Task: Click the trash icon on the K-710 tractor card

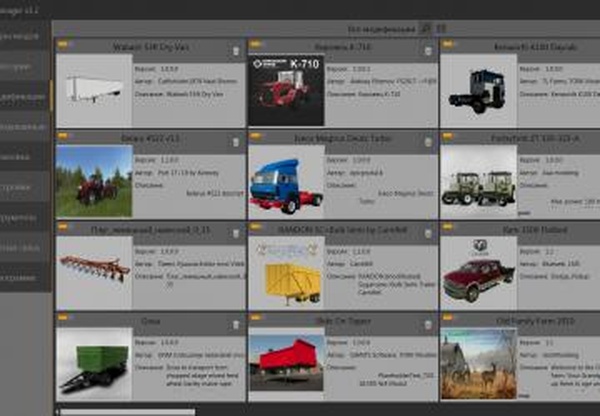Action: point(428,51)
